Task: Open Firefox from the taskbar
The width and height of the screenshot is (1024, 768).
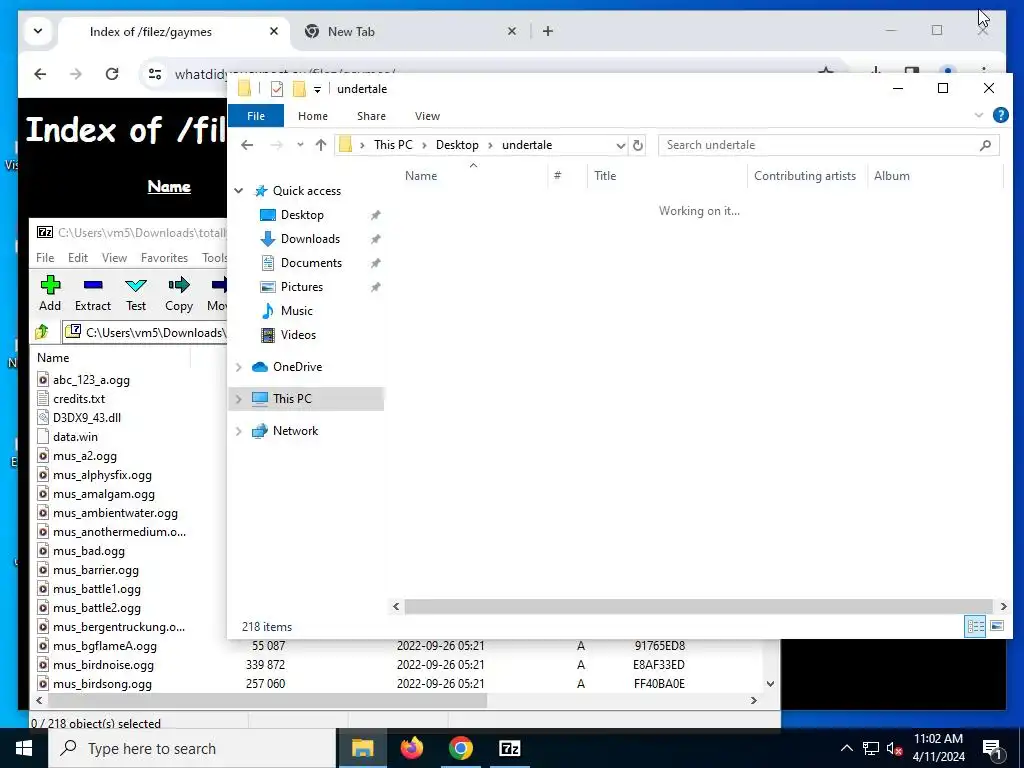Action: point(411,748)
